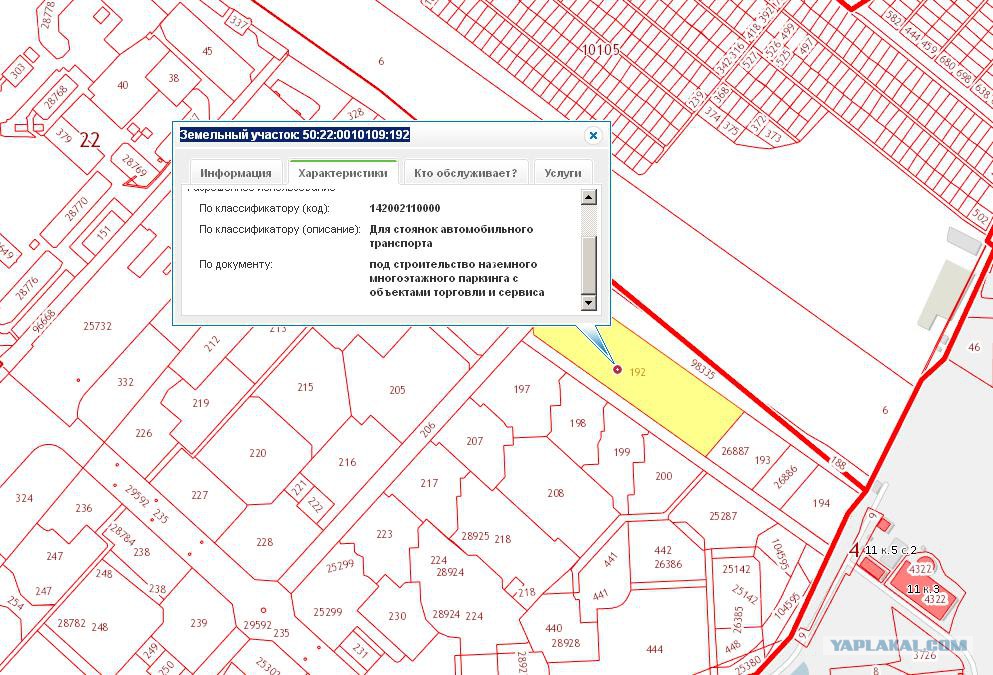Click the popup scrollbar up arrow
This screenshot has height=675, width=993.
click(x=588, y=197)
